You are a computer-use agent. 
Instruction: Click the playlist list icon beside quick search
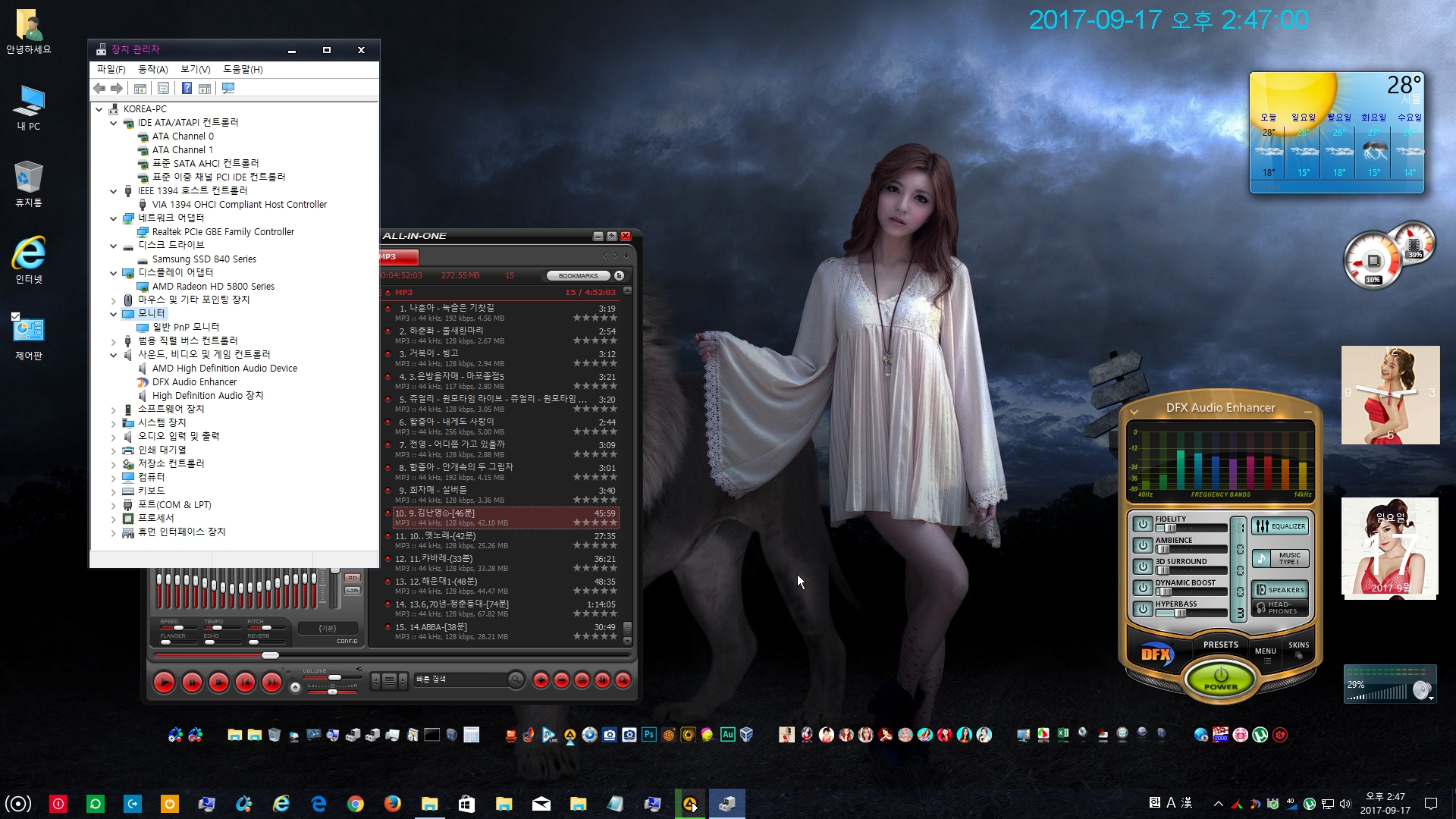click(x=389, y=681)
